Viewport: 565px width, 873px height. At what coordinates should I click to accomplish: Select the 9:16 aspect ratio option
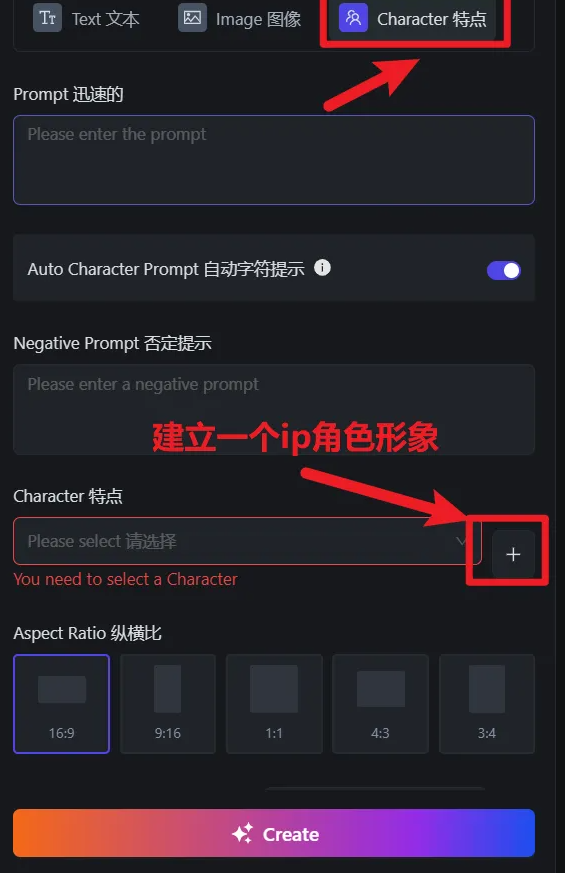point(168,704)
